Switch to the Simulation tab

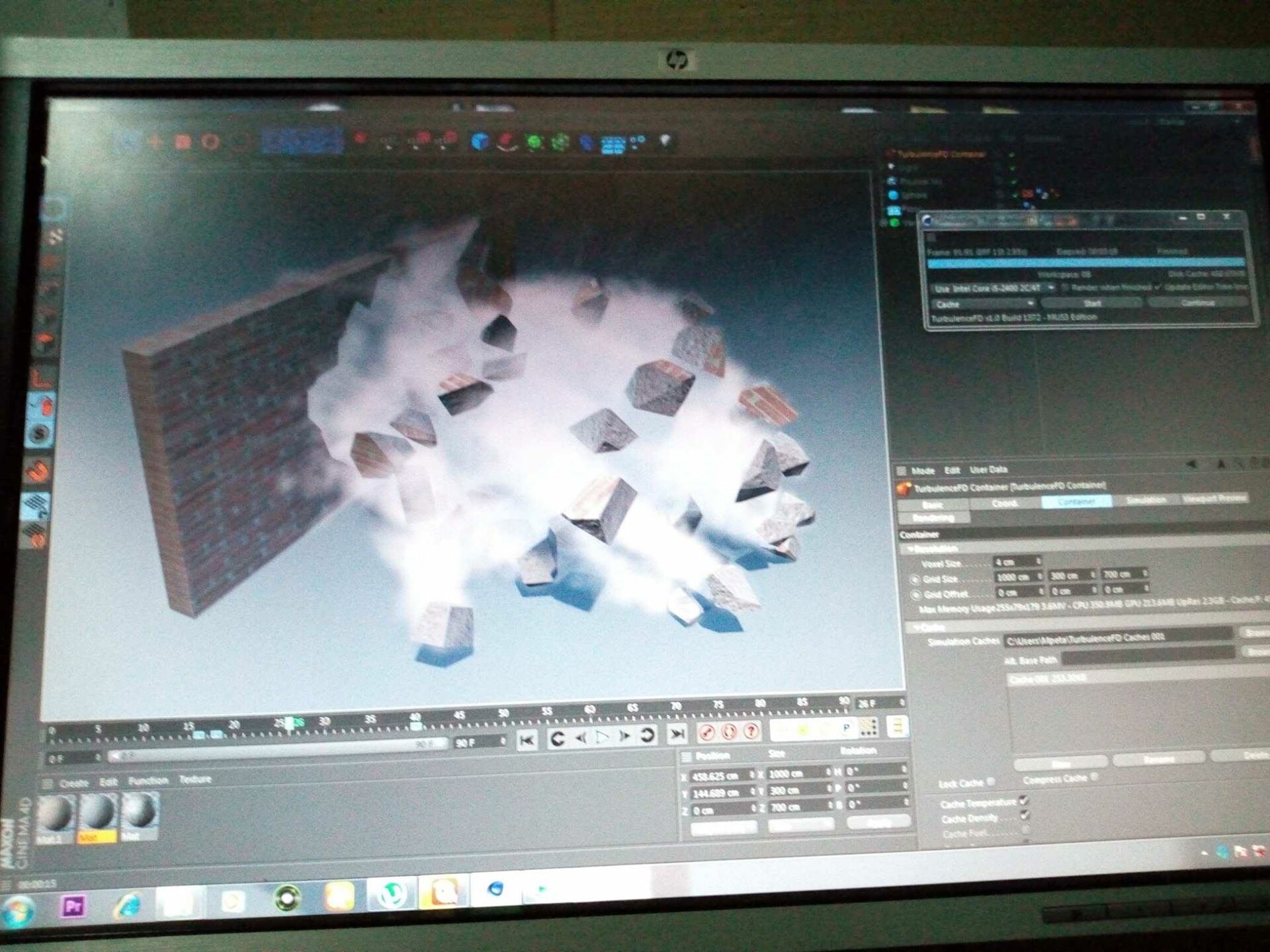coord(1146,500)
